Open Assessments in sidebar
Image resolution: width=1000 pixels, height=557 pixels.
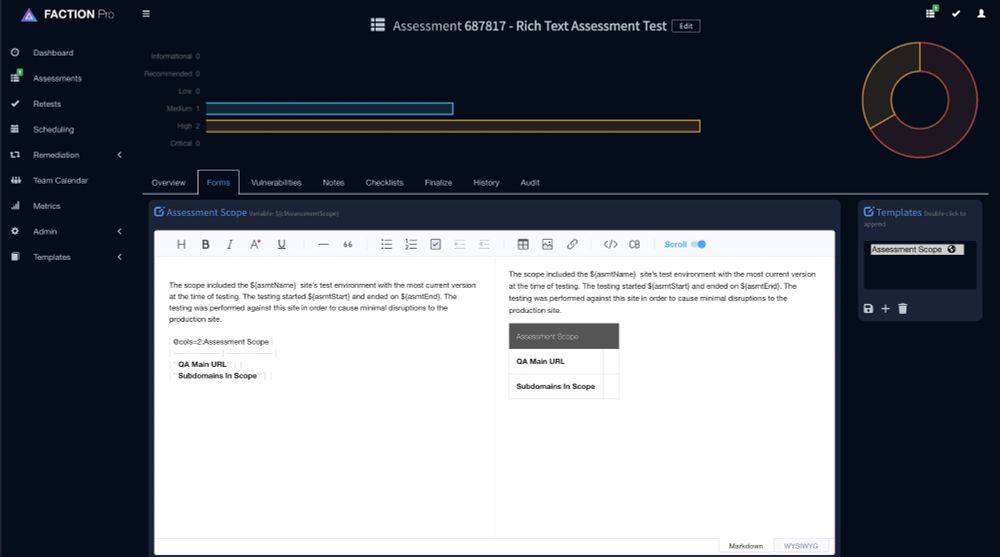tap(57, 78)
